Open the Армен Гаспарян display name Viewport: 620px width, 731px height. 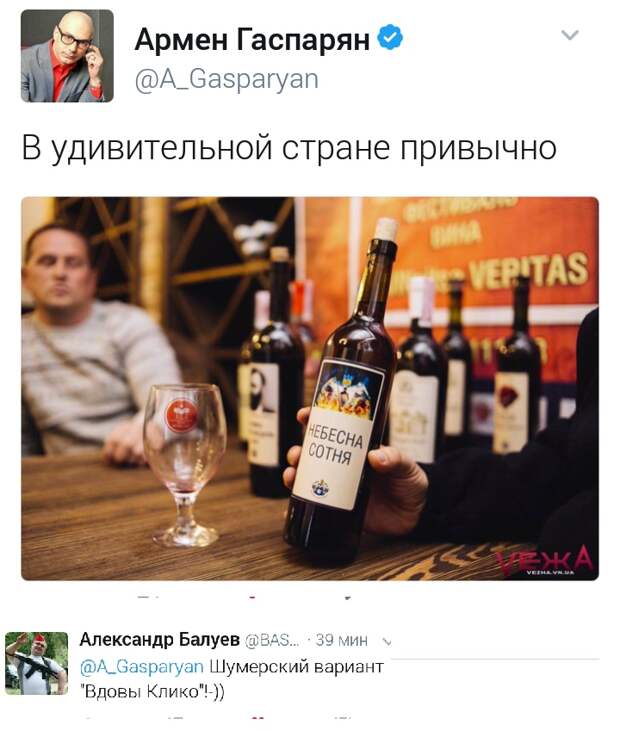(252, 39)
